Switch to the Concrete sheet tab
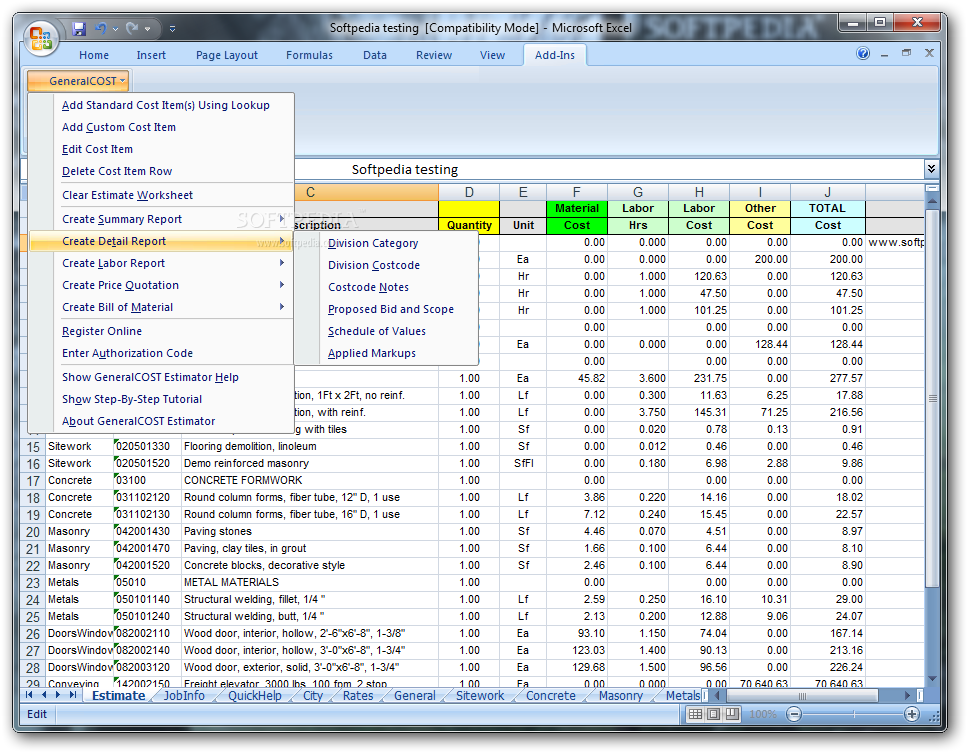This screenshot has height=753, width=968. point(551,696)
